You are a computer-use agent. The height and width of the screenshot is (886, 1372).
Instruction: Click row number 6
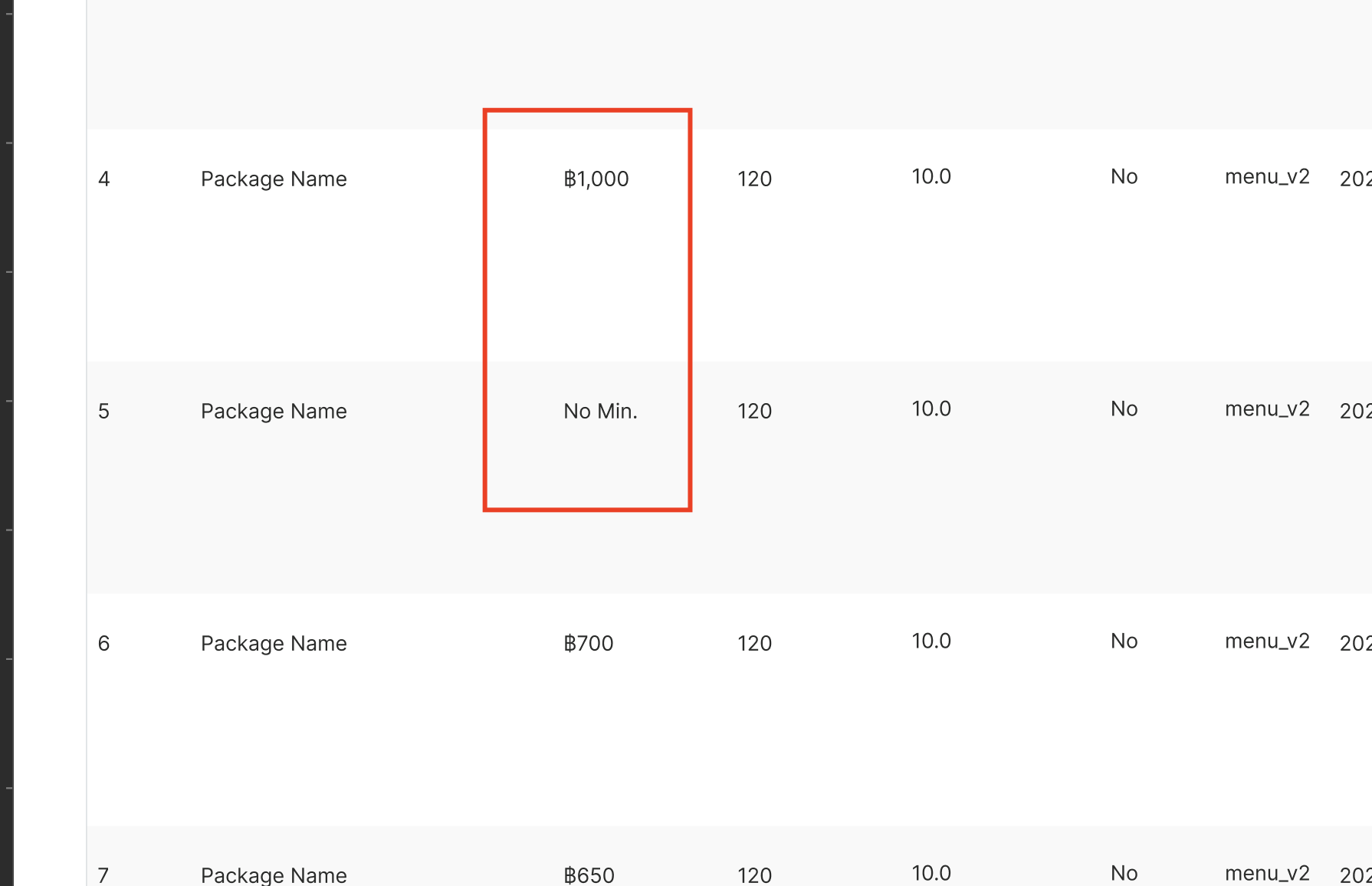click(x=104, y=643)
